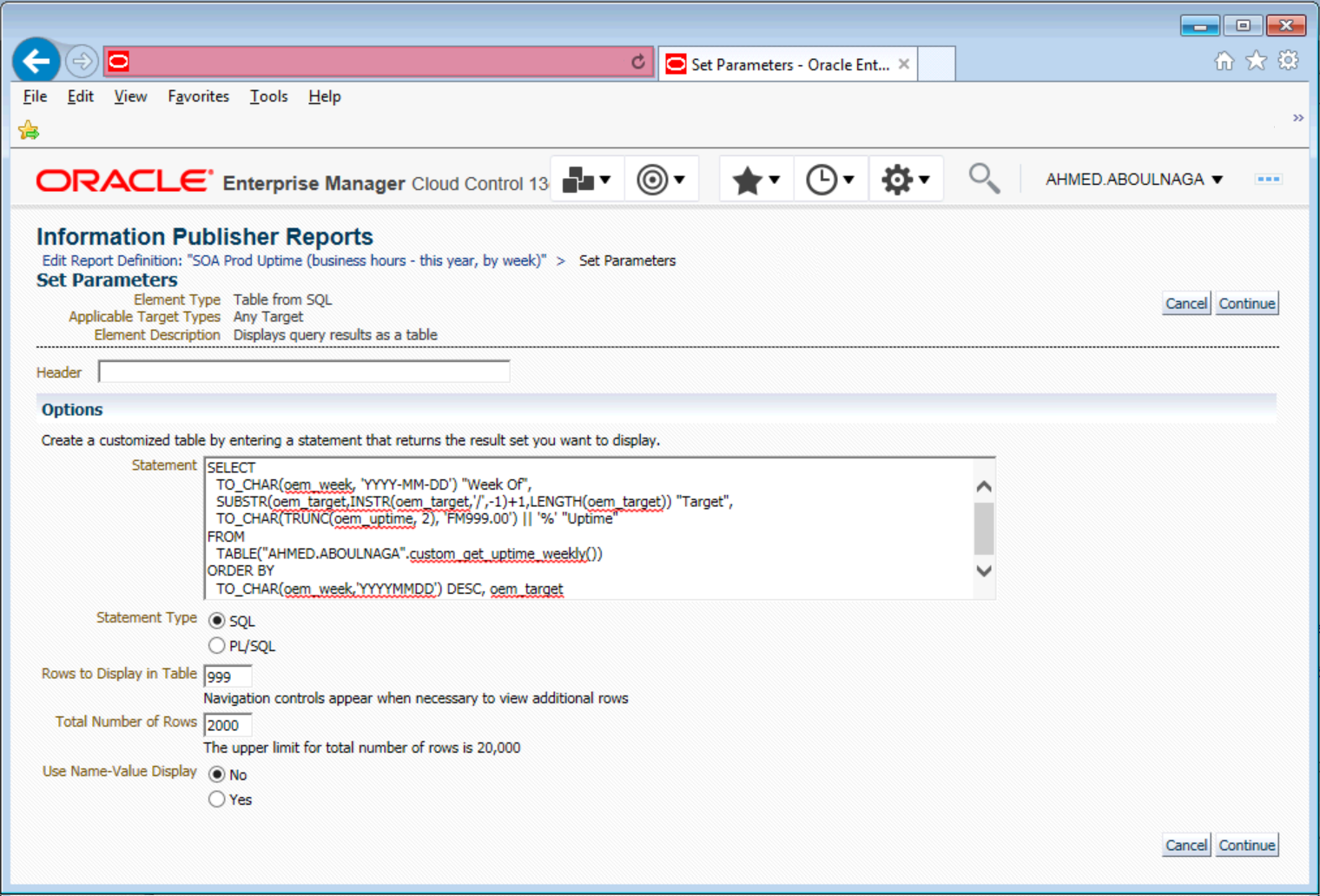This screenshot has width=1320, height=896.
Task: Refresh the page in address bar
Action: pos(638,62)
